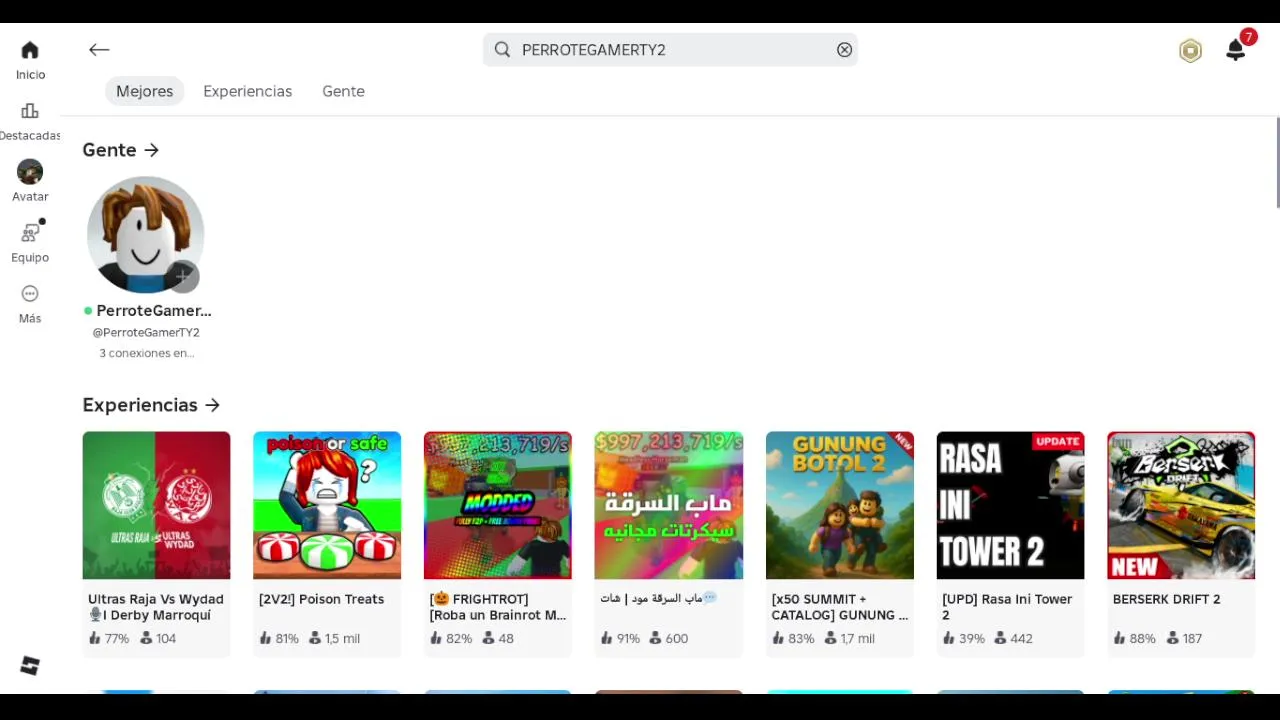Image resolution: width=1280 pixels, height=720 pixels.
Task: Open Ultras Raja Vs Wydad game thumbnail
Action: pyautogui.click(x=156, y=505)
